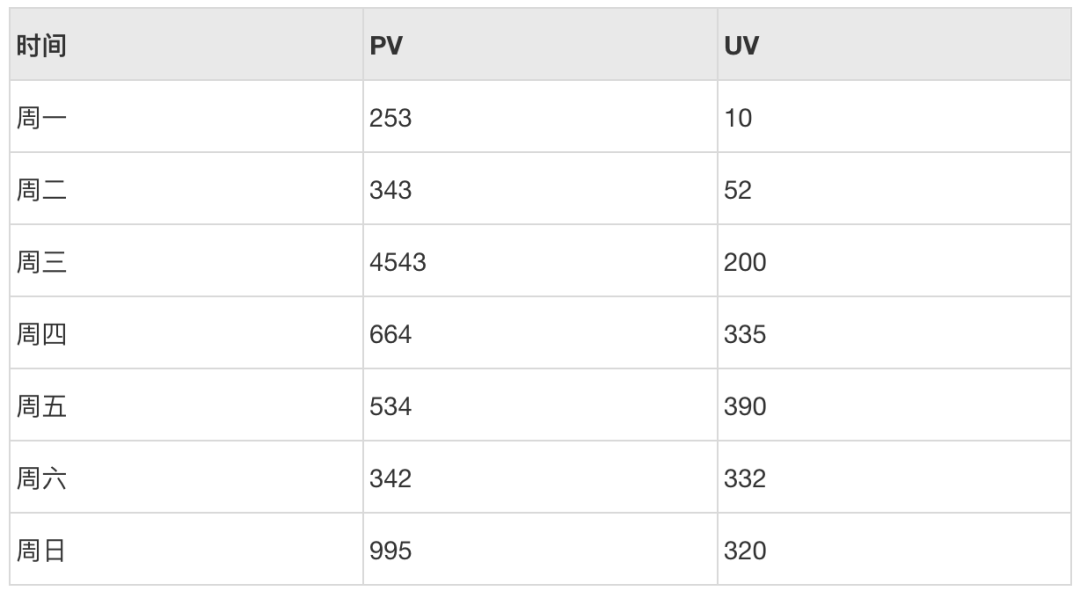Click the 时间 column header
Viewport: 1080px width, 591px height.
41,45
